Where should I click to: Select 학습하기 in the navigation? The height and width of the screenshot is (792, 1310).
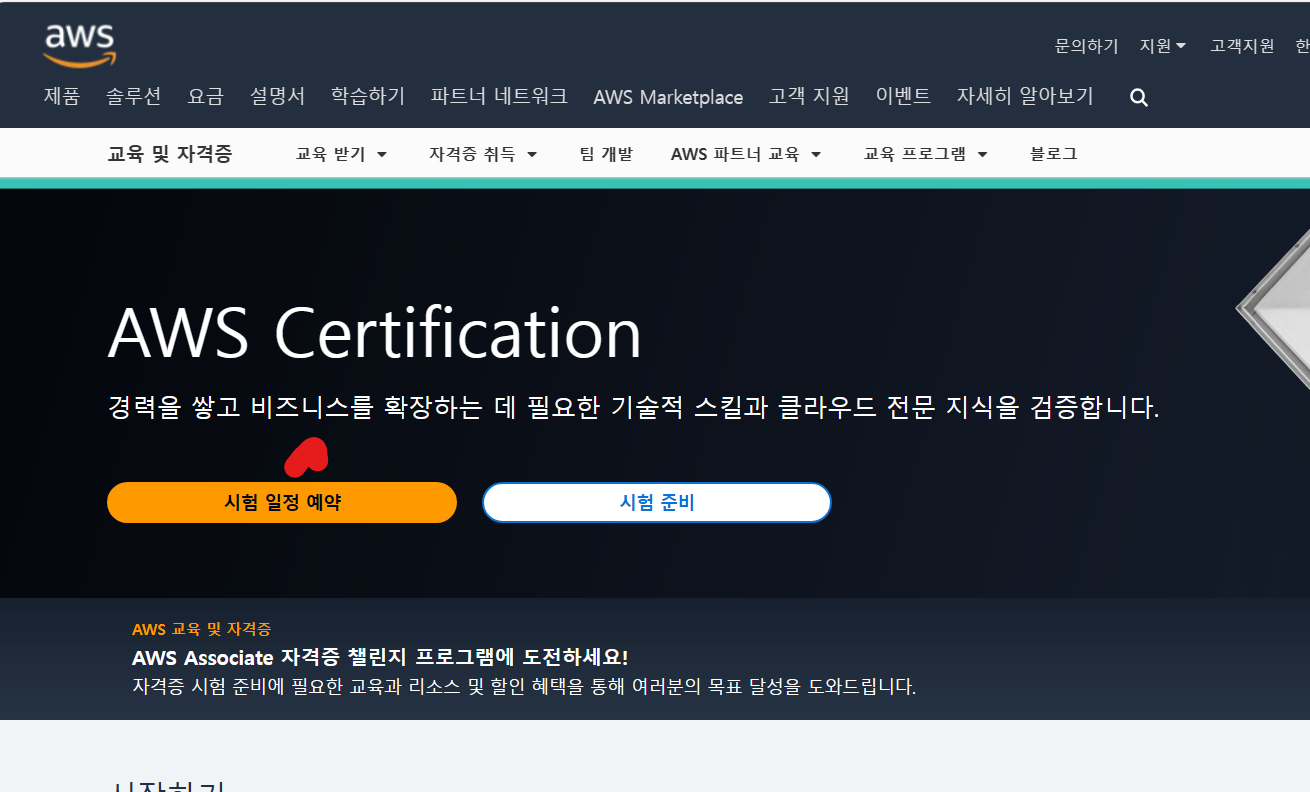[368, 96]
